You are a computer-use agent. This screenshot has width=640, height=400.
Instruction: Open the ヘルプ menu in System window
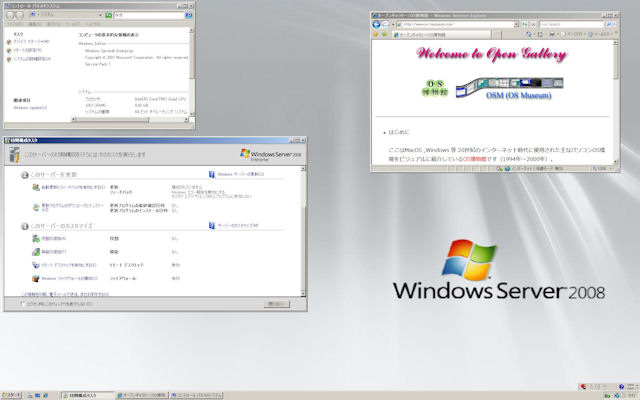pos(92,24)
